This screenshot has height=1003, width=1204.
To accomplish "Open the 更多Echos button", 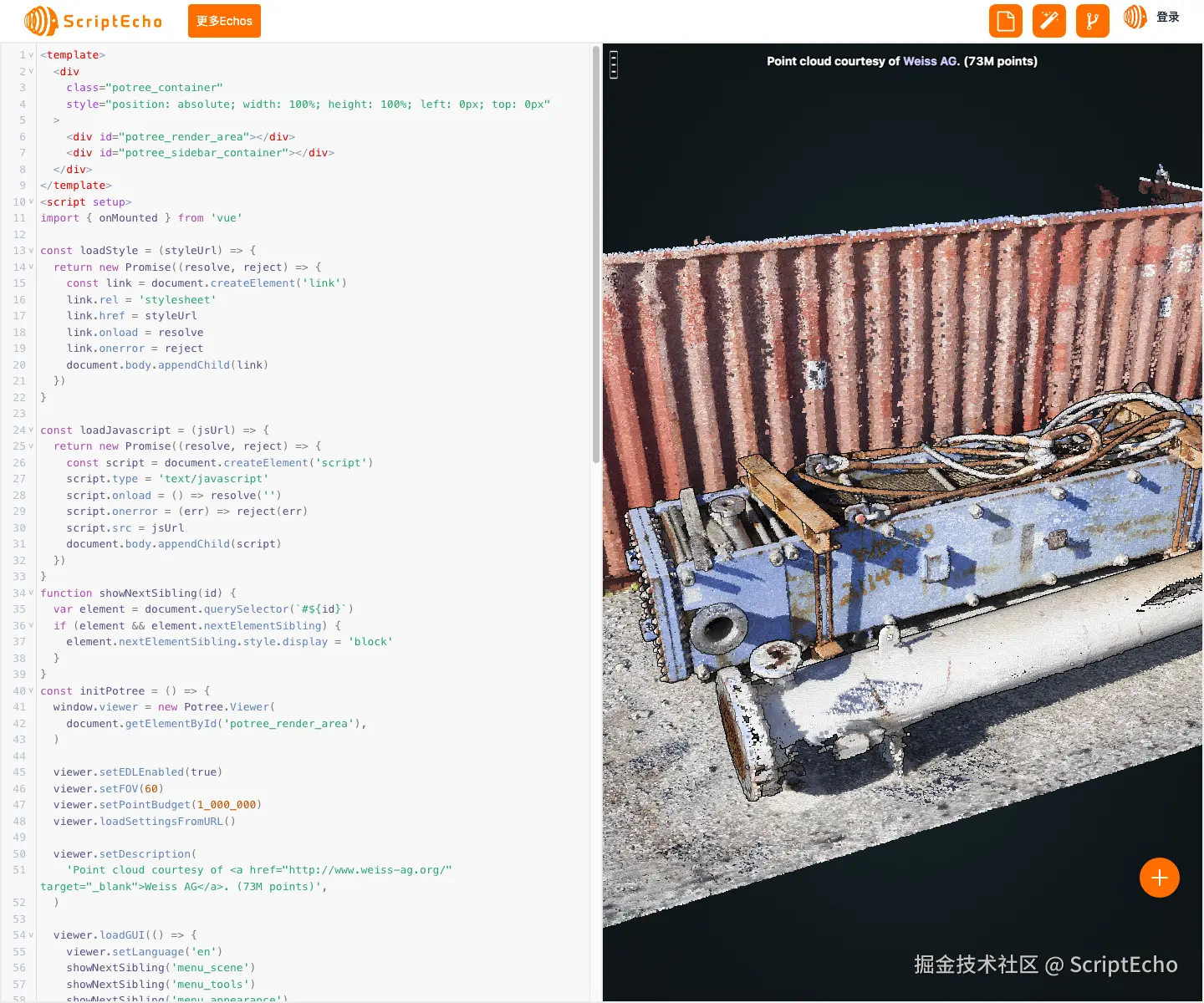I will 224,21.
